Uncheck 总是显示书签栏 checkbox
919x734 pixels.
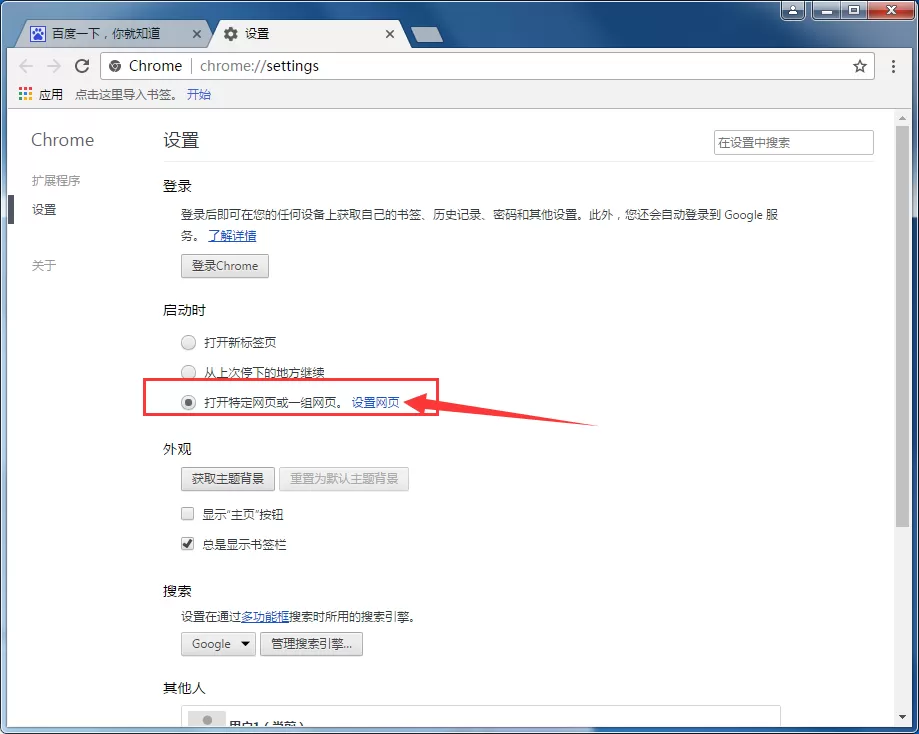point(188,544)
